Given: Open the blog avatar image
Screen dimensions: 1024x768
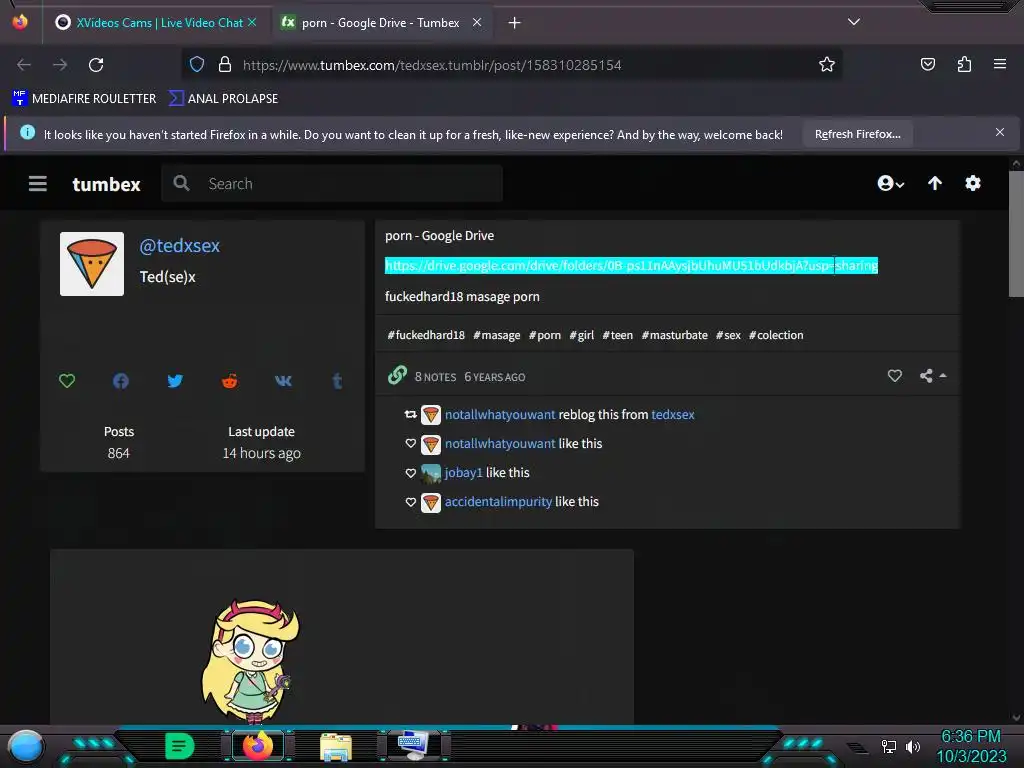Looking at the screenshot, I should pos(92,264).
